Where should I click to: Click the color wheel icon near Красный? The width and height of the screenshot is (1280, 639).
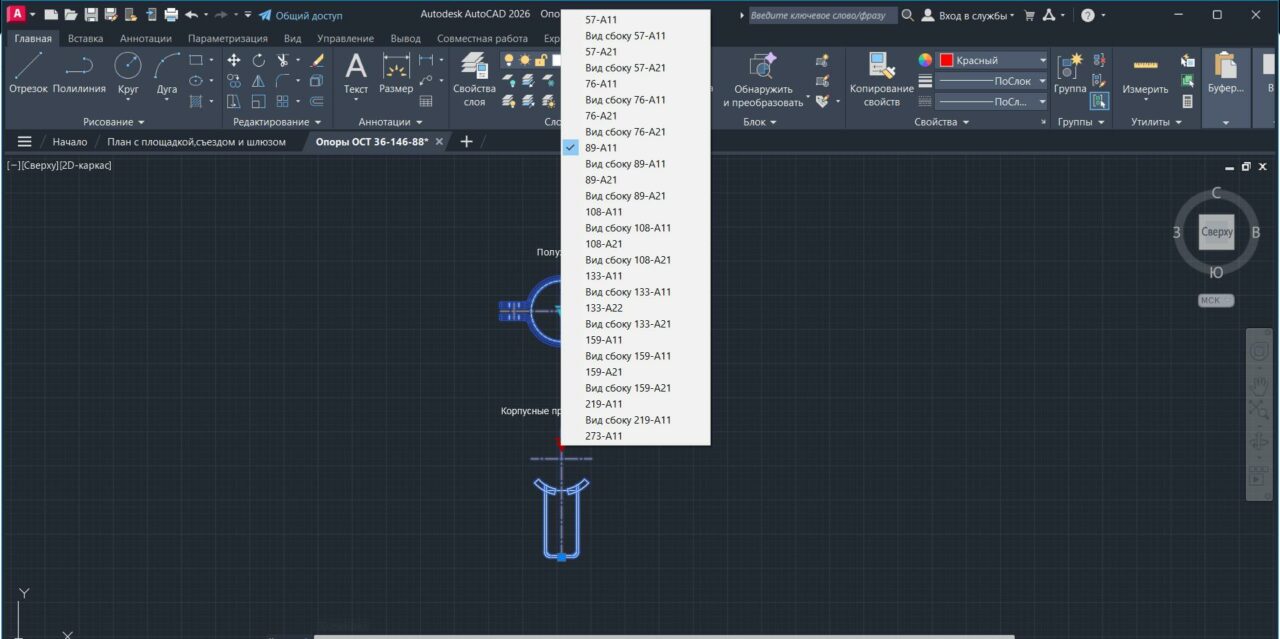(x=925, y=60)
